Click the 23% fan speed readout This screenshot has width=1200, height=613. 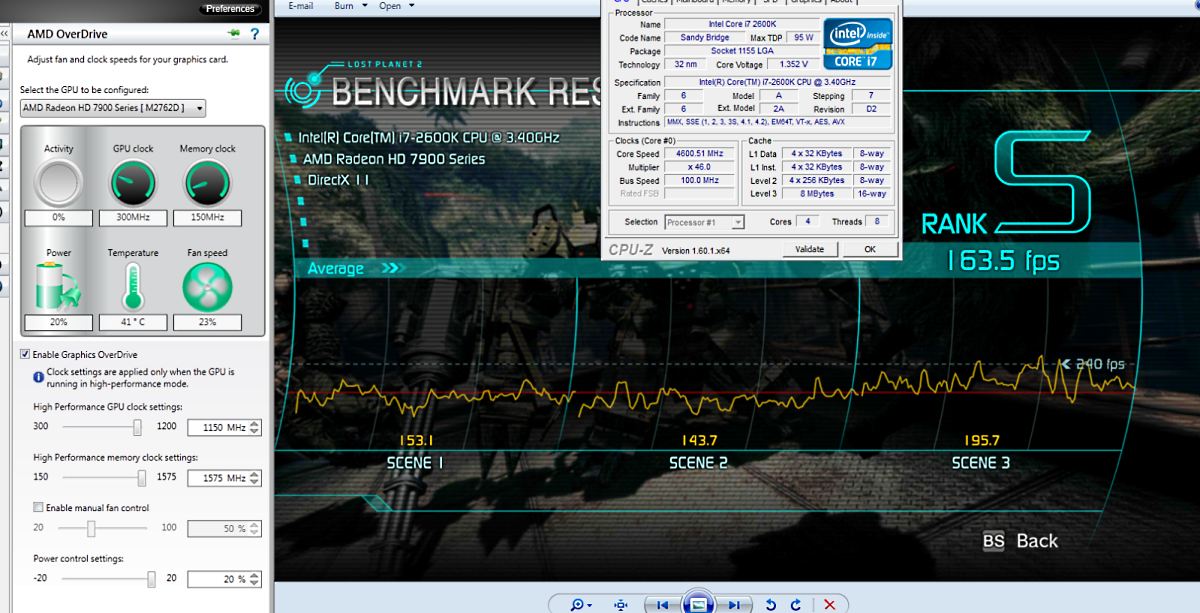208,322
